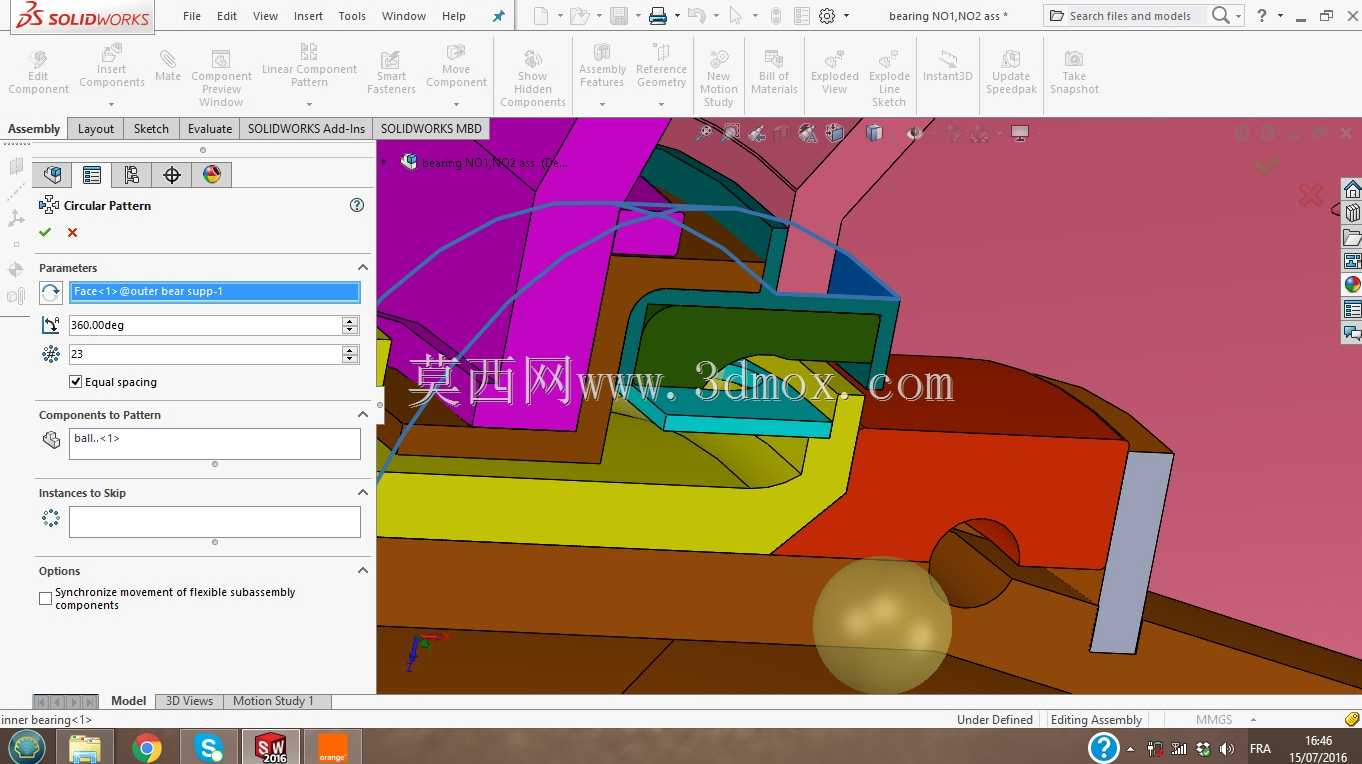Expand the bearing NO1,NO2 ass tree node
Screen dimensions: 1362x764
tap(383, 161)
